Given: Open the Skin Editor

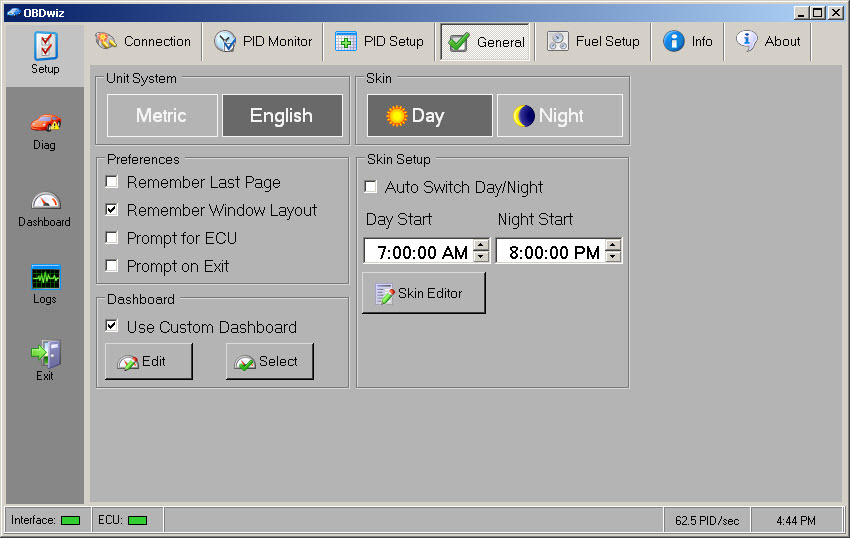Looking at the screenshot, I should 423,293.
